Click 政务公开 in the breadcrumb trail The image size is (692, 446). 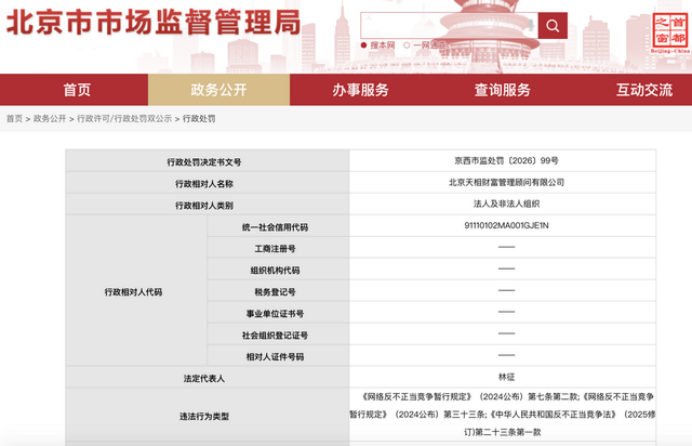49,118
